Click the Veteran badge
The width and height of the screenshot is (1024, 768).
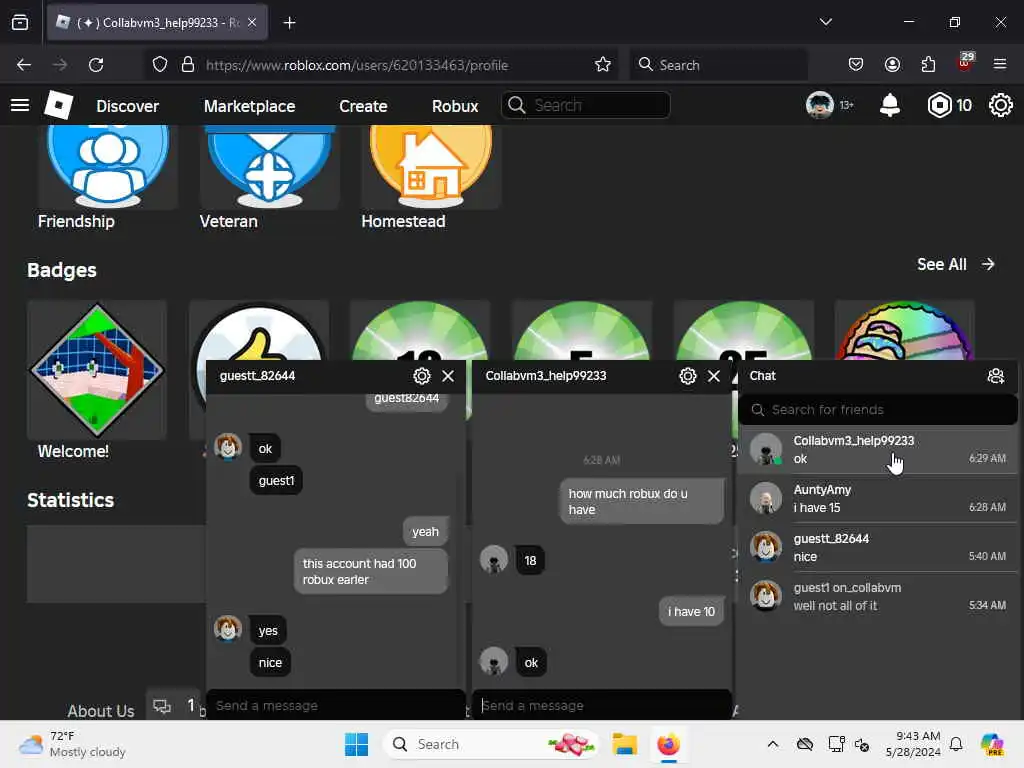pyautogui.click(x=268, y=165)
